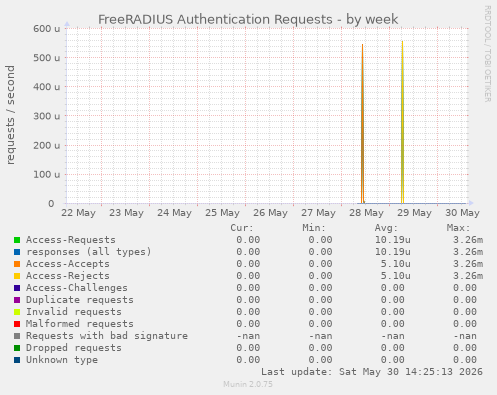The width and height of the screenshot is (497, 395).
Task: Click the dark blue Access-Challenges swatch
Action: pyautogui.click(x=17, y=288)
